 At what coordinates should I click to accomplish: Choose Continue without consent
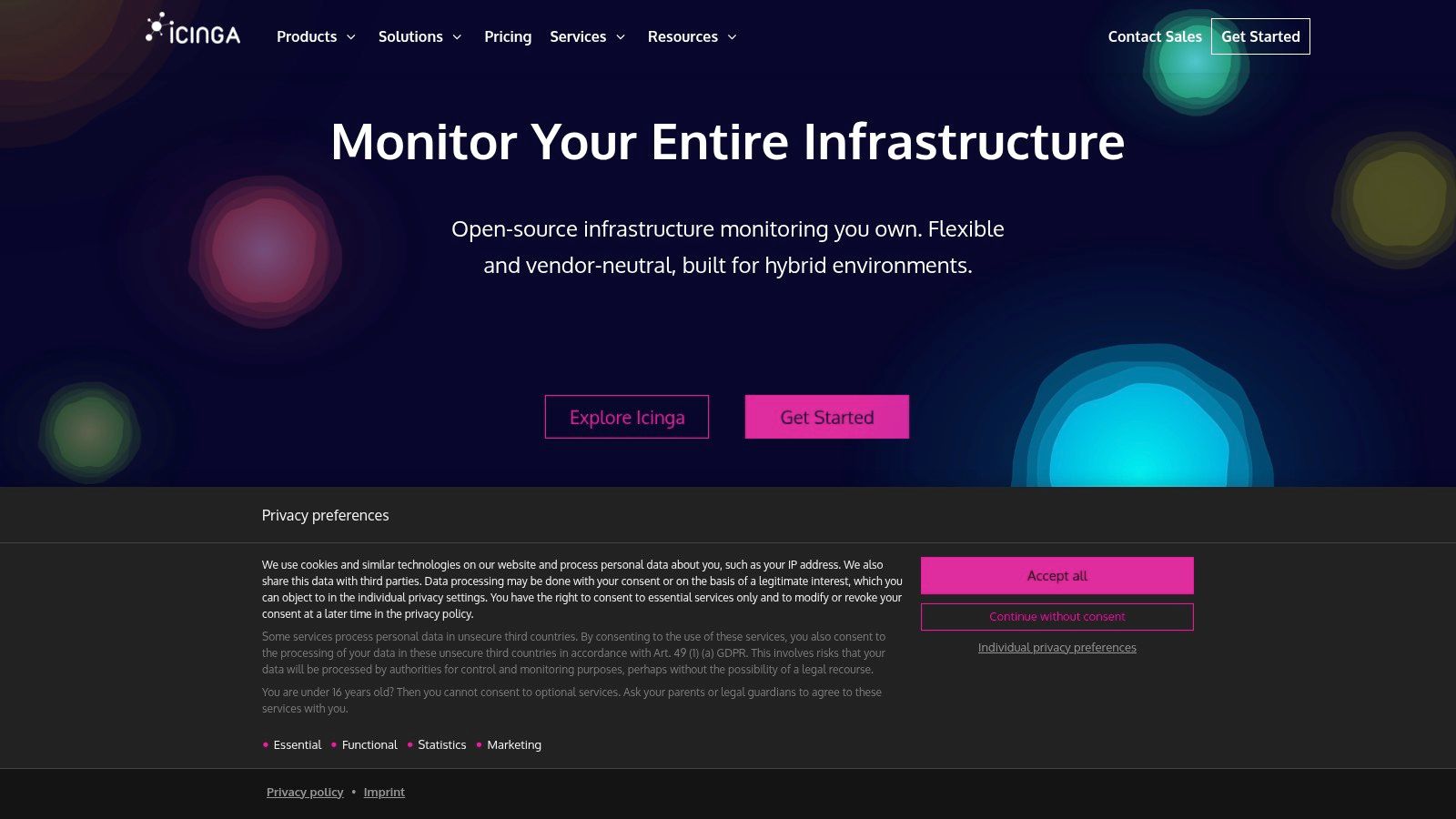tap(1057, 617)
